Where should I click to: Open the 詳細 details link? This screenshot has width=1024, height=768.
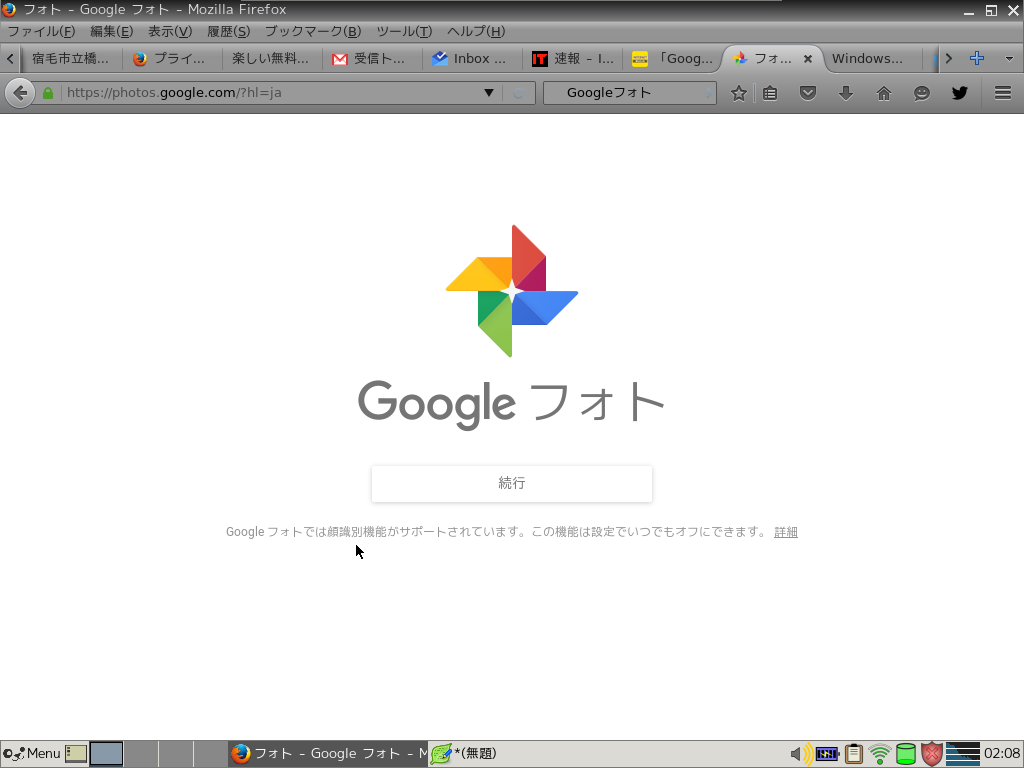click(786, 532)
